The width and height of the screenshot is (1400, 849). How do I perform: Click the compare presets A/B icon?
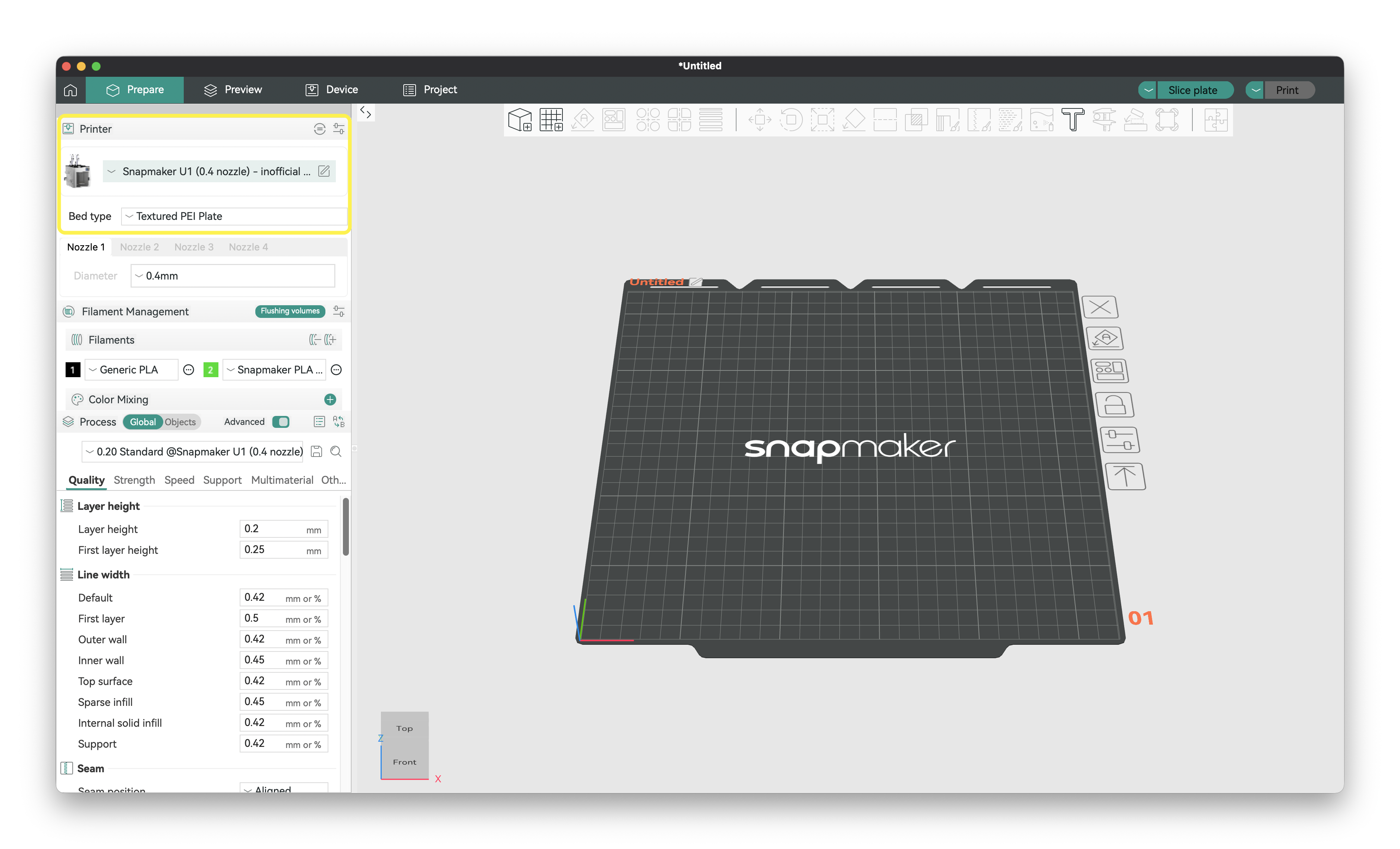339,422
